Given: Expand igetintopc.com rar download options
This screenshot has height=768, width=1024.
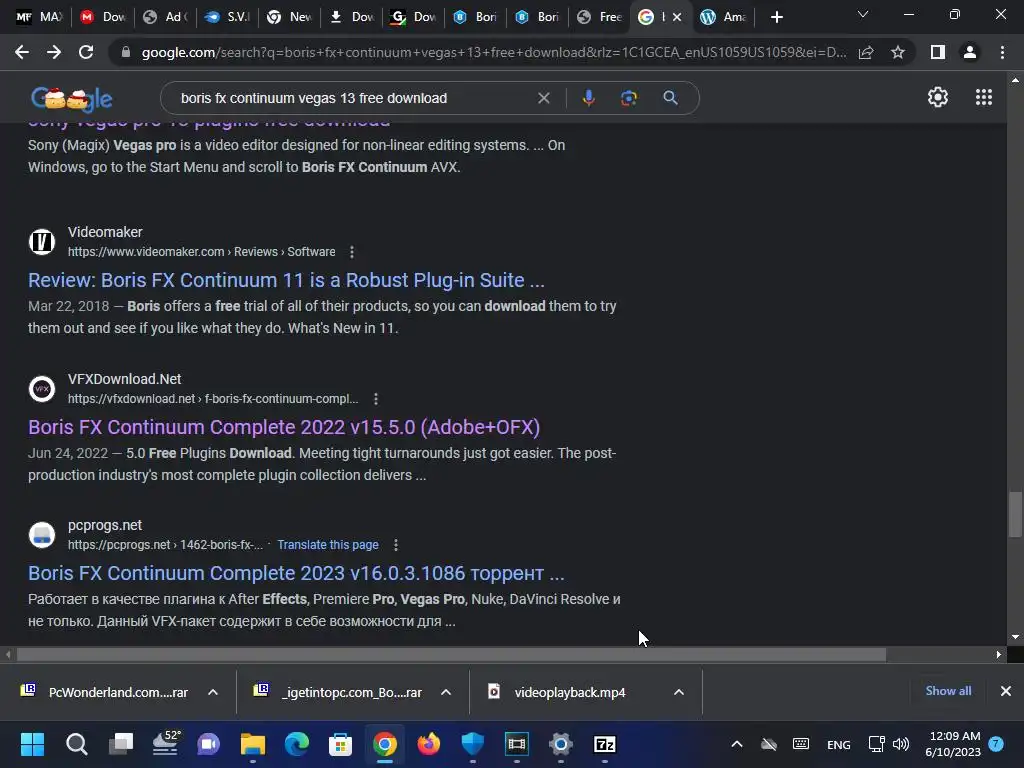Looking at the screenshot, I should click(x=446, y=692).
